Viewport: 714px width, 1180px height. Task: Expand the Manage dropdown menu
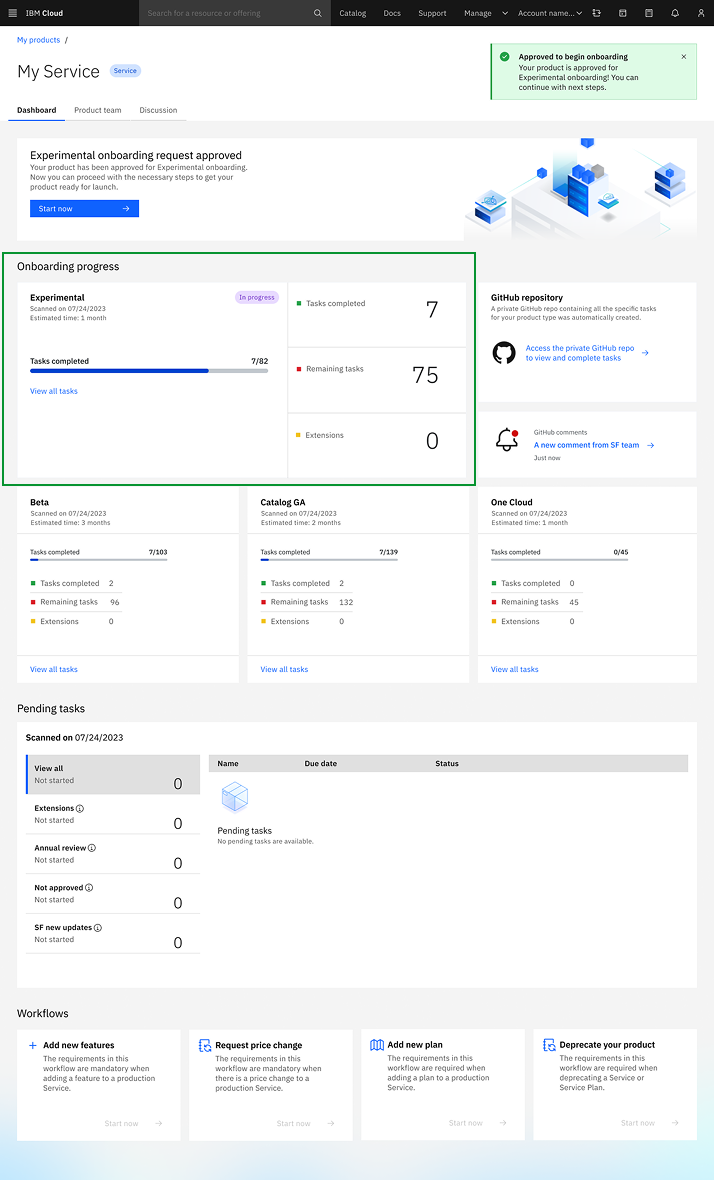point(485,13)
